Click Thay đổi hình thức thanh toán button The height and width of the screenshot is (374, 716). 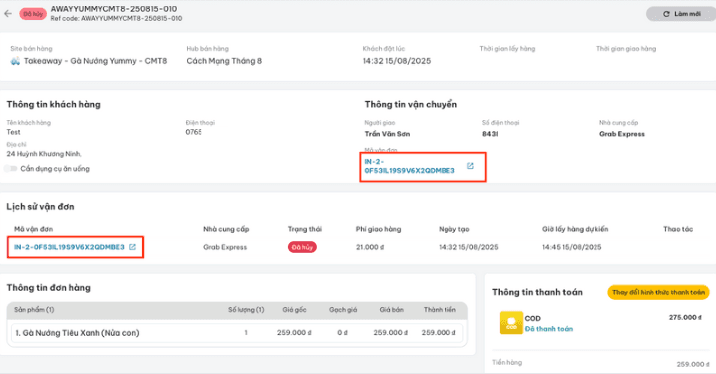[658, 292]
